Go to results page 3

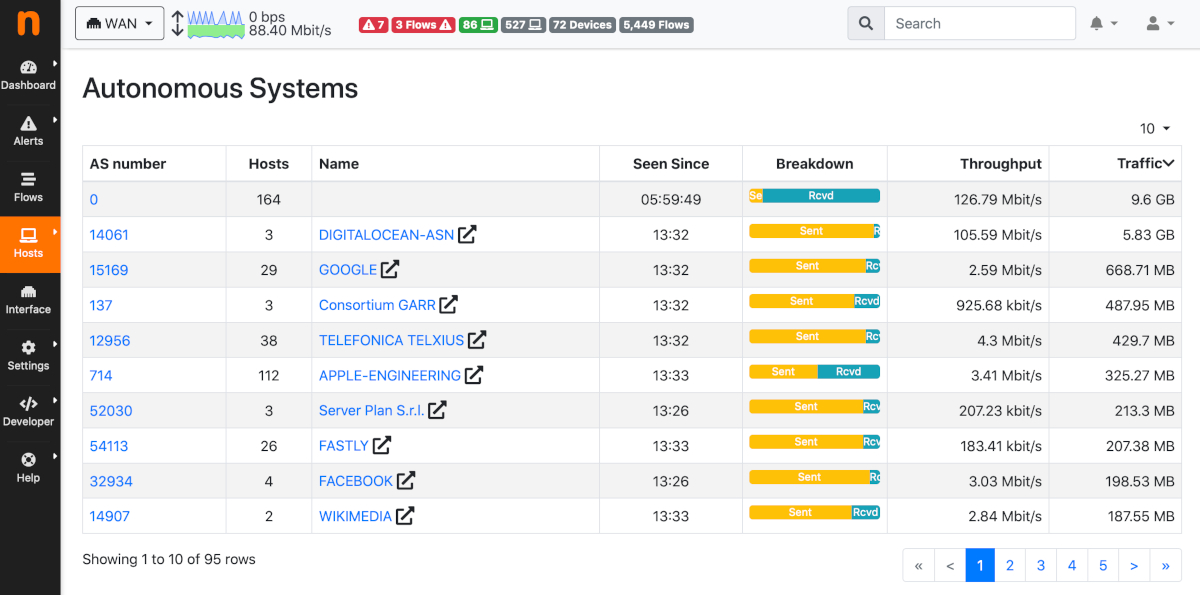coord(1040,565)
